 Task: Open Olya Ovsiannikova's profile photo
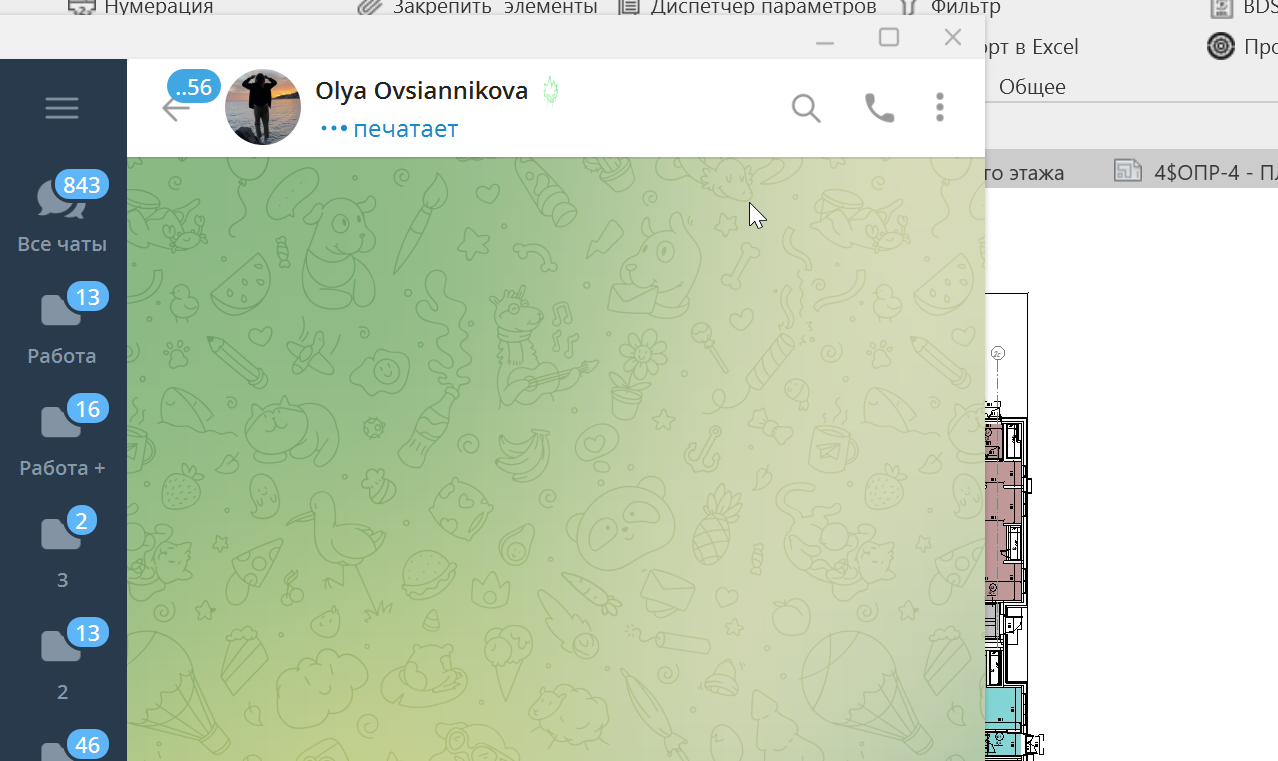click(x=263, y=107)
